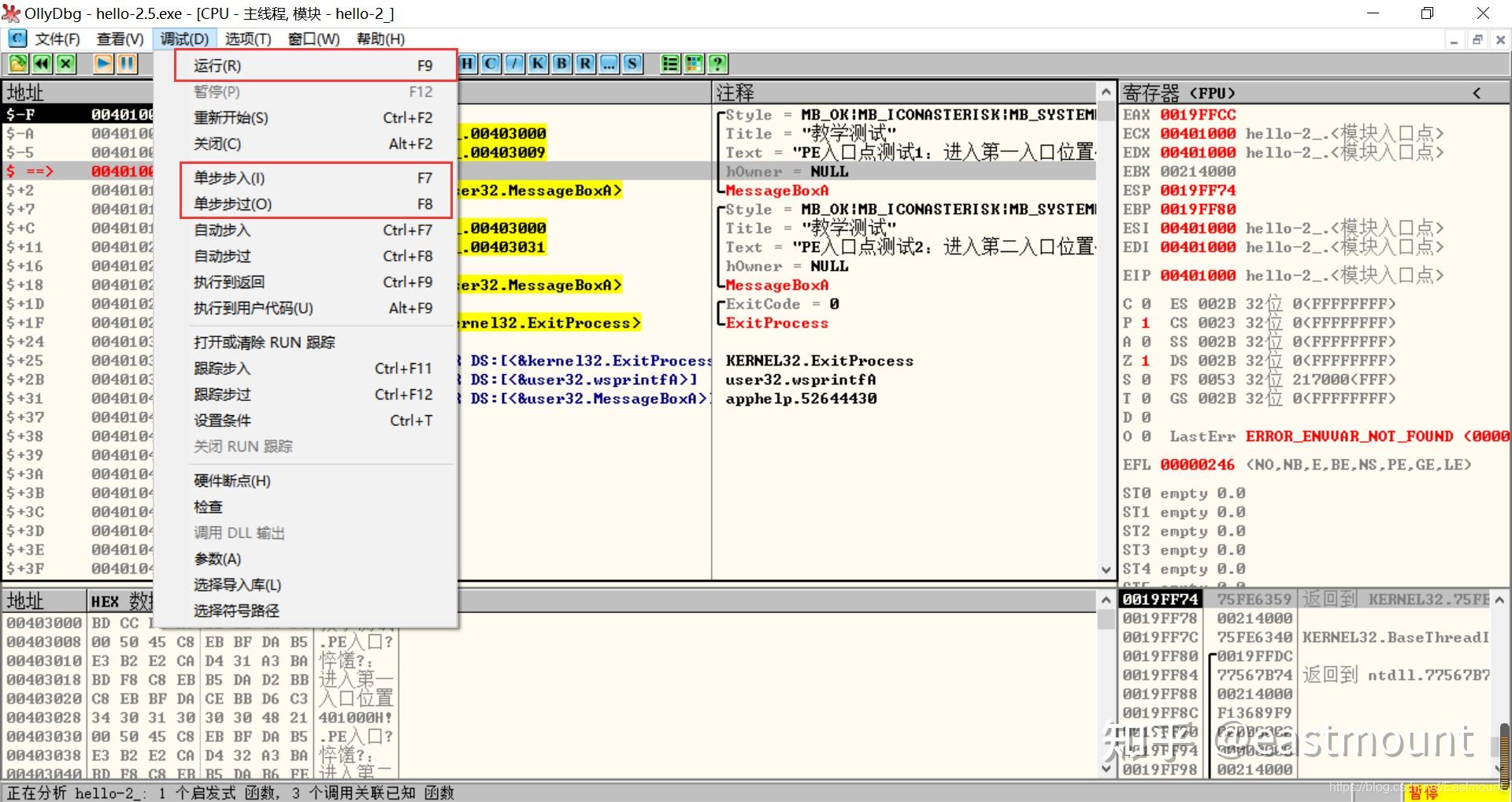Open a file with the Open toolbar icon
1512x802 pixels.
[x=17, y=64]
